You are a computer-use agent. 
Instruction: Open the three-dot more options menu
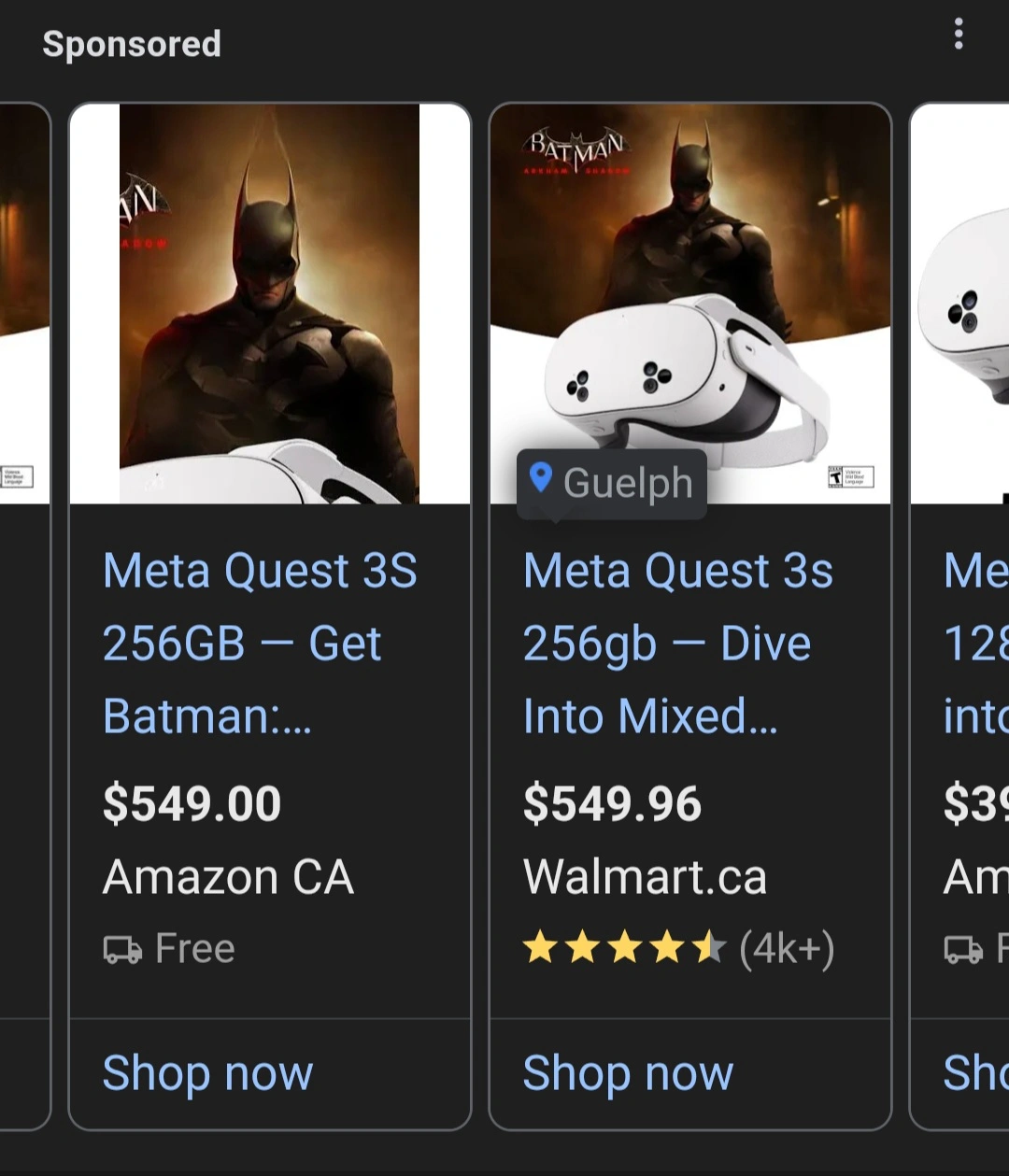(958, 35)
